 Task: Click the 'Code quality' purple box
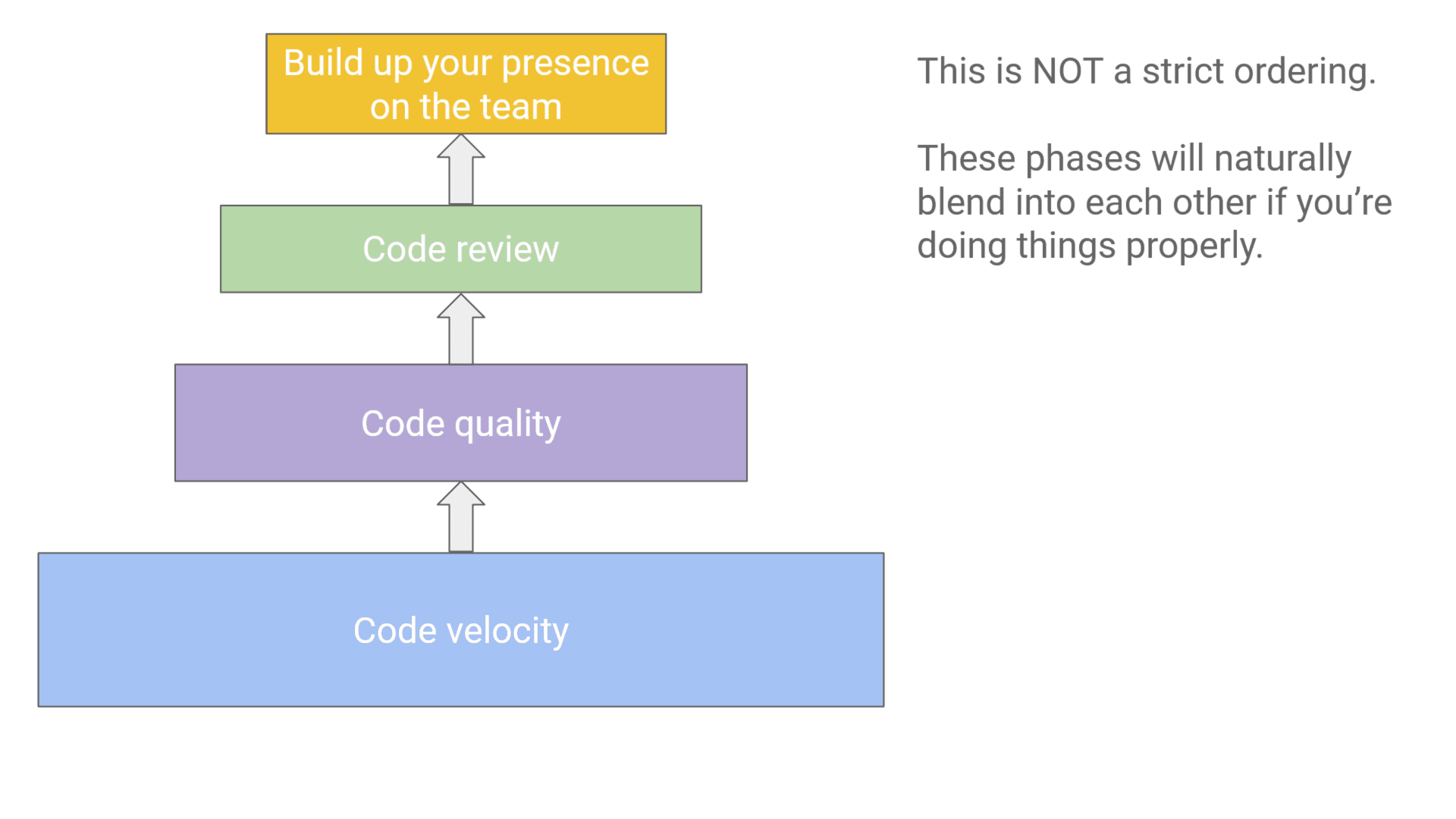461,422
